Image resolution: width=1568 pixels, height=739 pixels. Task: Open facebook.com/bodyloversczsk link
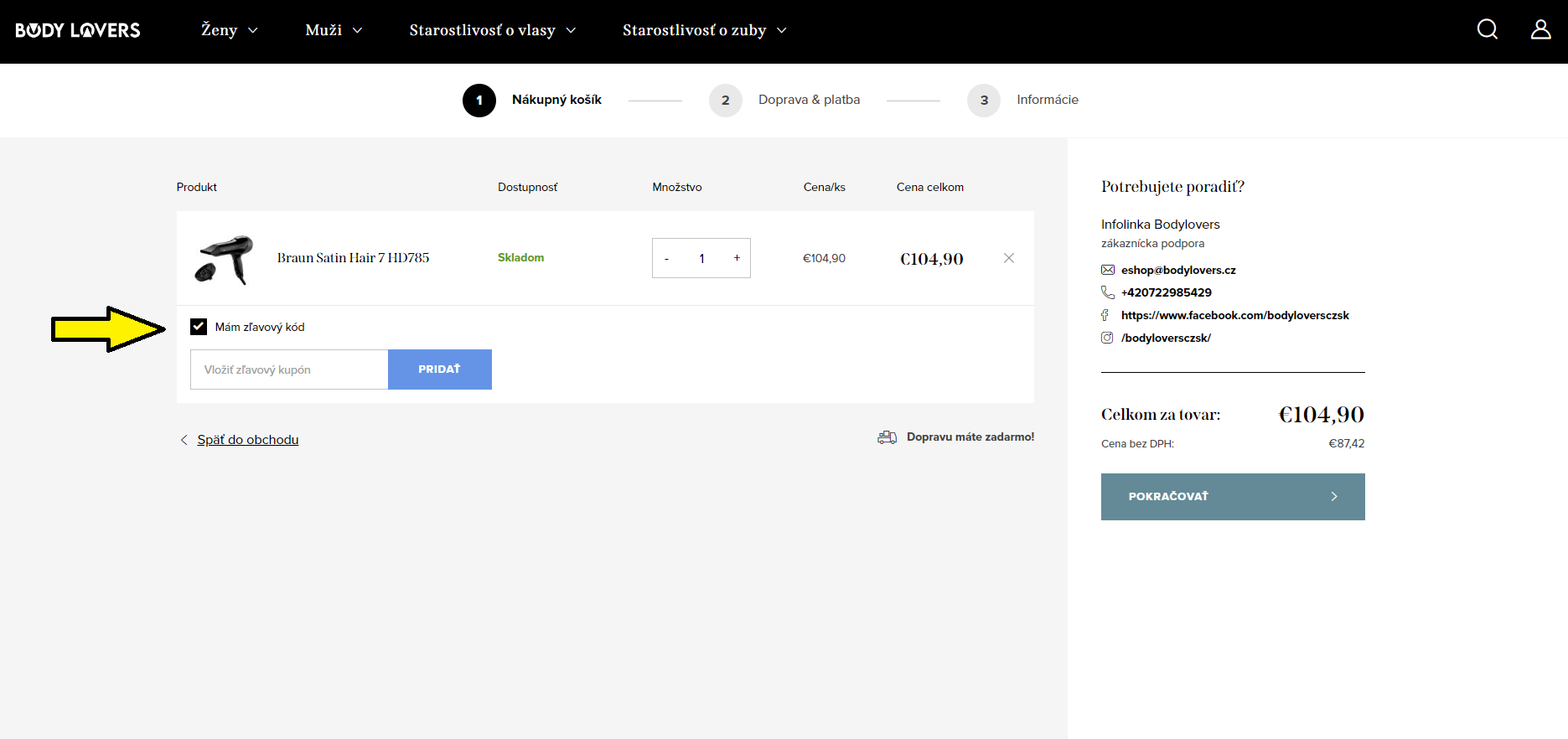coord(1235,315)
